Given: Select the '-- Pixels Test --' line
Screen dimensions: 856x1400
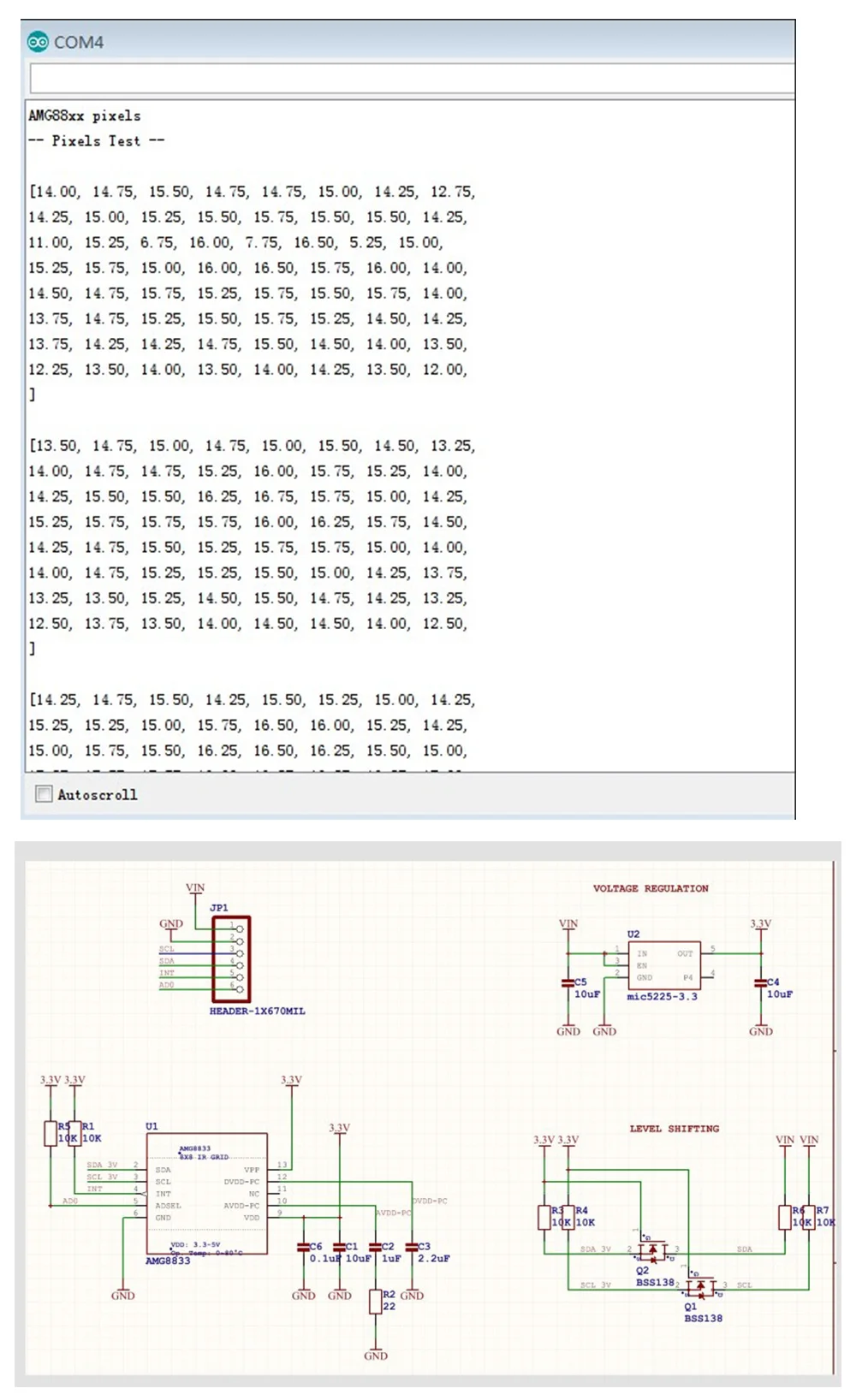Looking at the screenshot, I should click(97, 141).
